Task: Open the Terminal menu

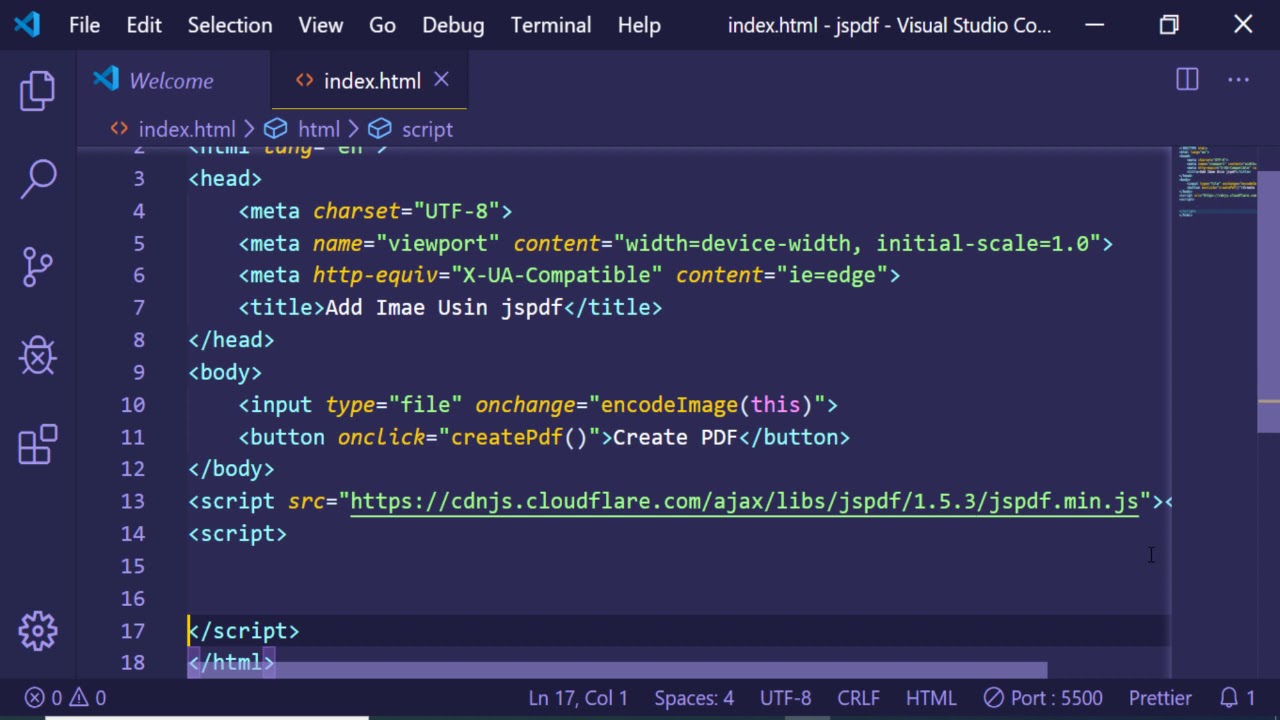Action: 550,25
